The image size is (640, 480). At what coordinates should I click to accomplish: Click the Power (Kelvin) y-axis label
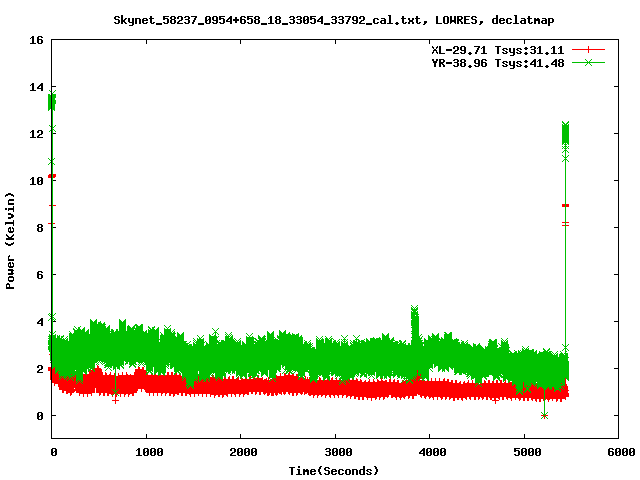pyautogui.click(x=10, y=241)
